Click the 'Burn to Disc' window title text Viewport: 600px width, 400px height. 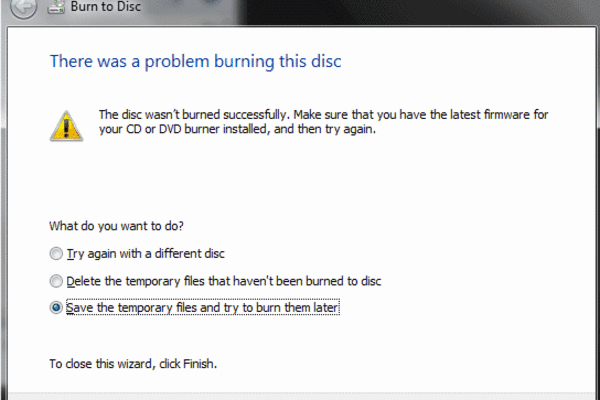click(x=106, y=7)
